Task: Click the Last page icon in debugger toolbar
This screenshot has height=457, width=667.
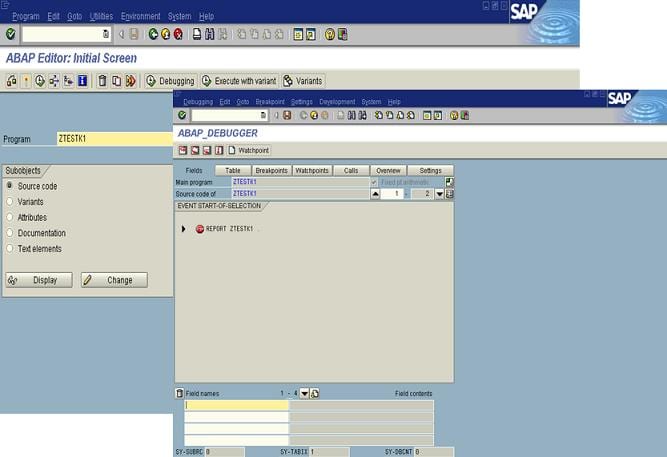Action: (410, 115)
